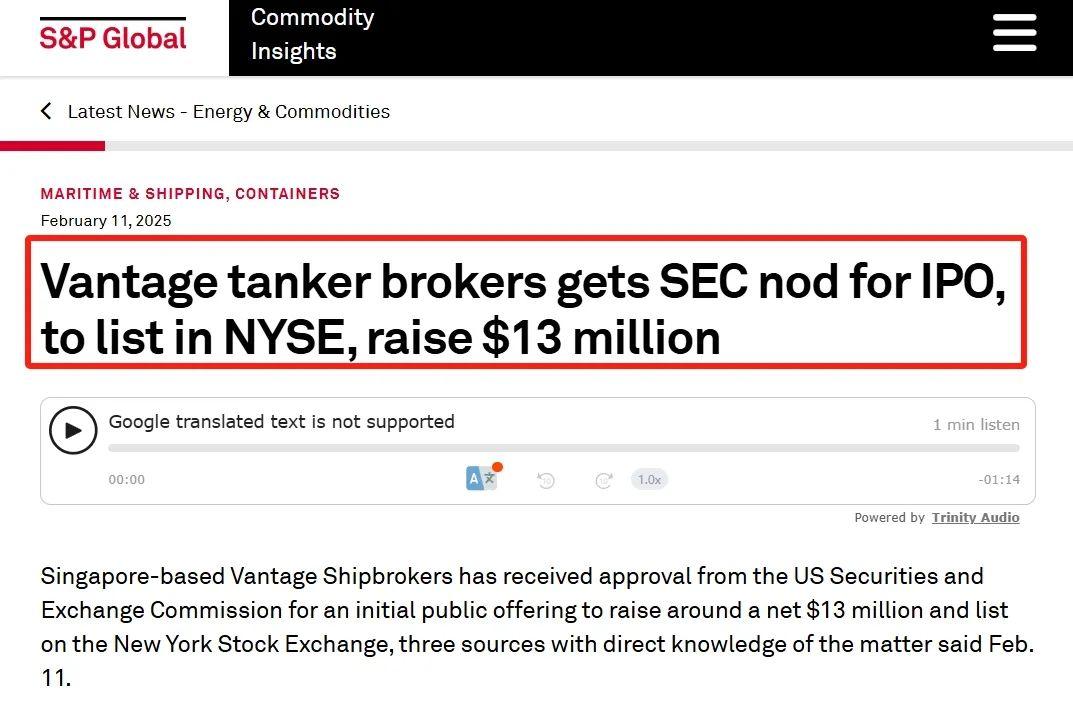Click the Vantage tanker brokers headline
The width and height of the screenshot is (1073, 717).
(x=523, y=309)
